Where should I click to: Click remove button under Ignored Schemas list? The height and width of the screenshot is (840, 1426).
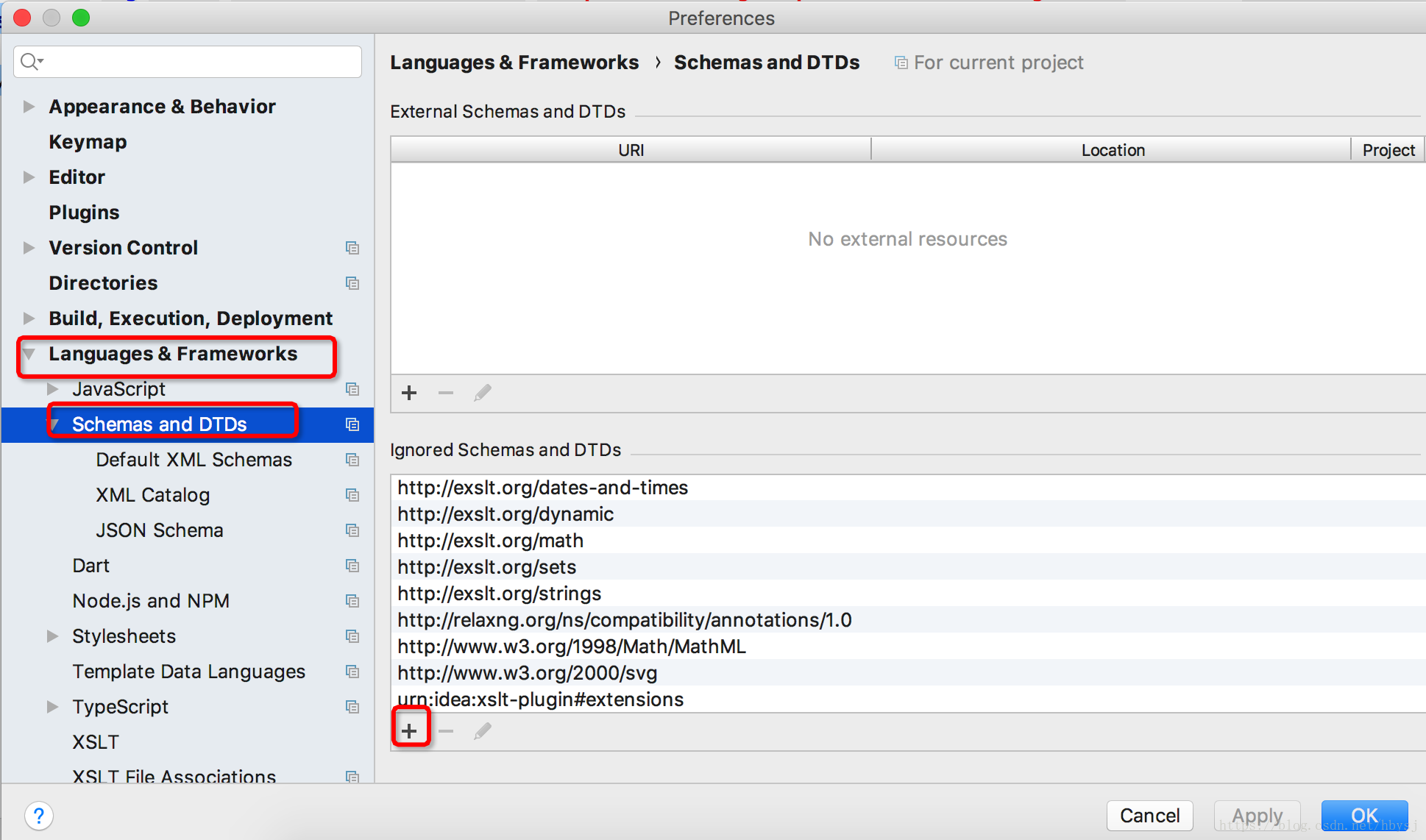(x=446, y=730)
